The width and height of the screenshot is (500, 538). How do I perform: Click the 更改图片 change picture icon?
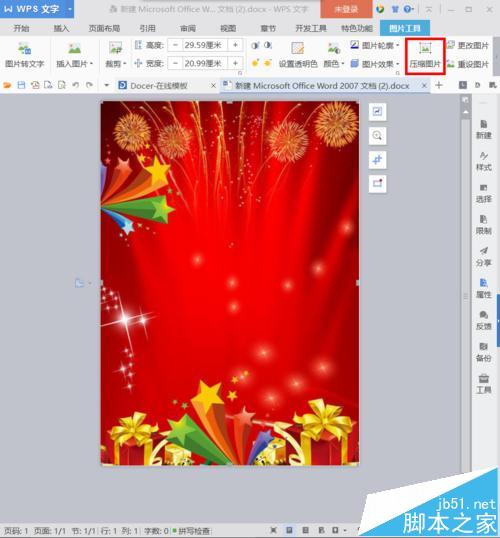click(x=468, y=45)
